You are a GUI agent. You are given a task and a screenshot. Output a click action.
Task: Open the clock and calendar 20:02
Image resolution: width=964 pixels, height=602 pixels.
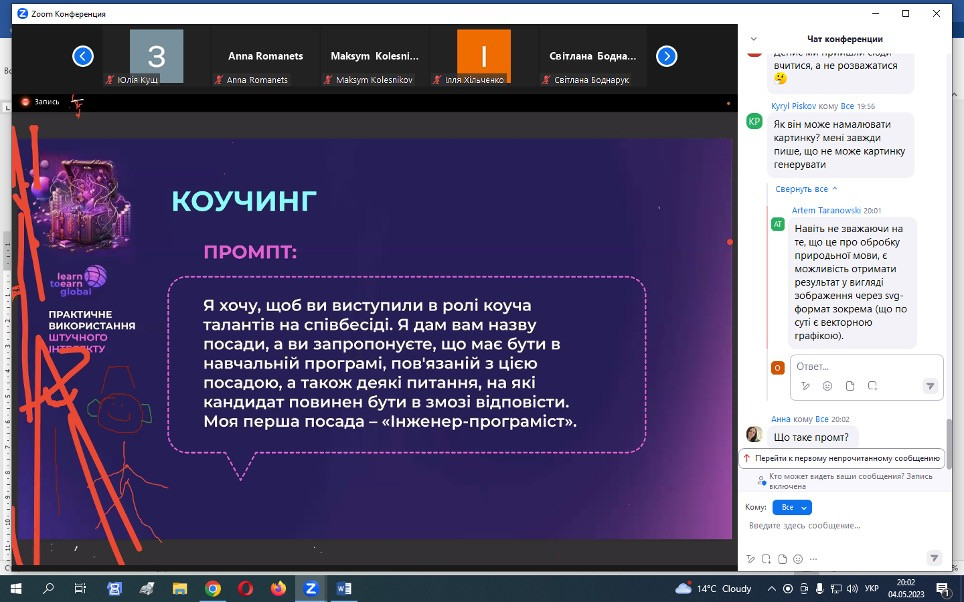tap(906, 588)
